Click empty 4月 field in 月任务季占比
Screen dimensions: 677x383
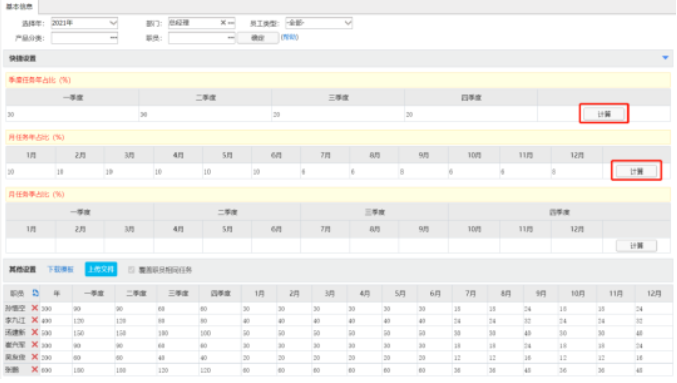click(178, 246)
